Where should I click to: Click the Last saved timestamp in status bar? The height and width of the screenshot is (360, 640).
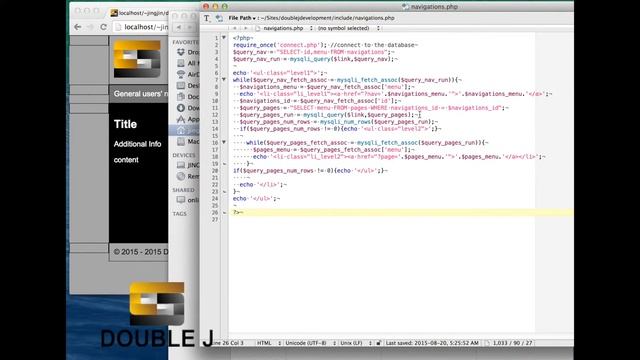tap(432, 343)
